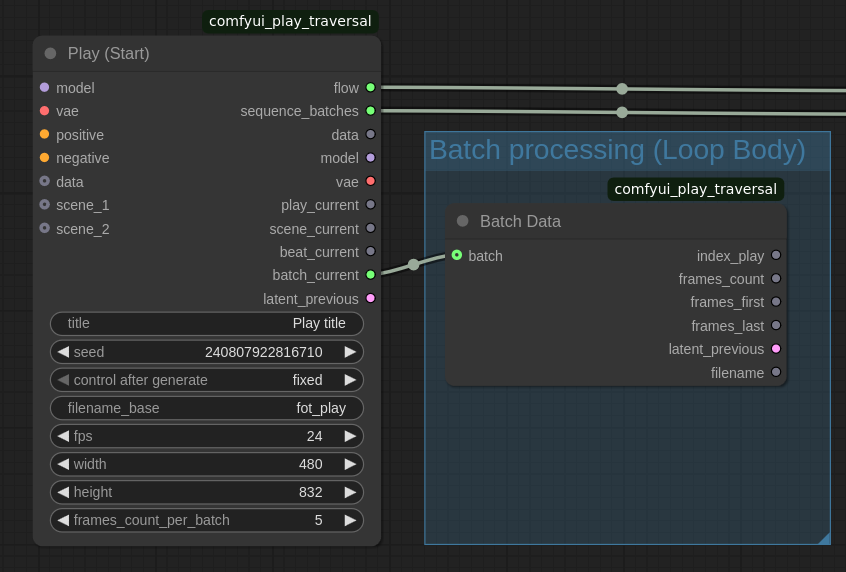Click the height value 832
The height and width of the screenshot is (572, 846).
coord(311,492)
